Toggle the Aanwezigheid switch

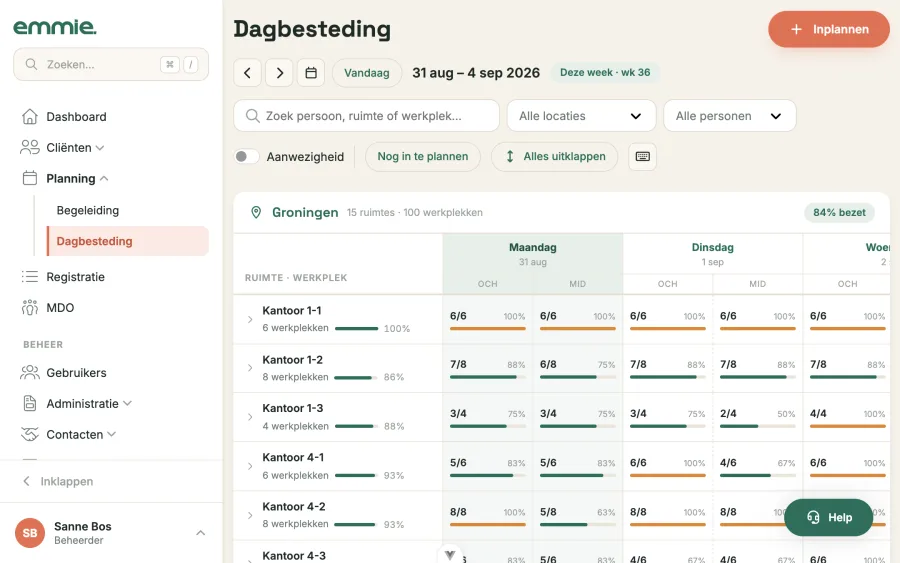pyautogui.click(x=247, y=157)
